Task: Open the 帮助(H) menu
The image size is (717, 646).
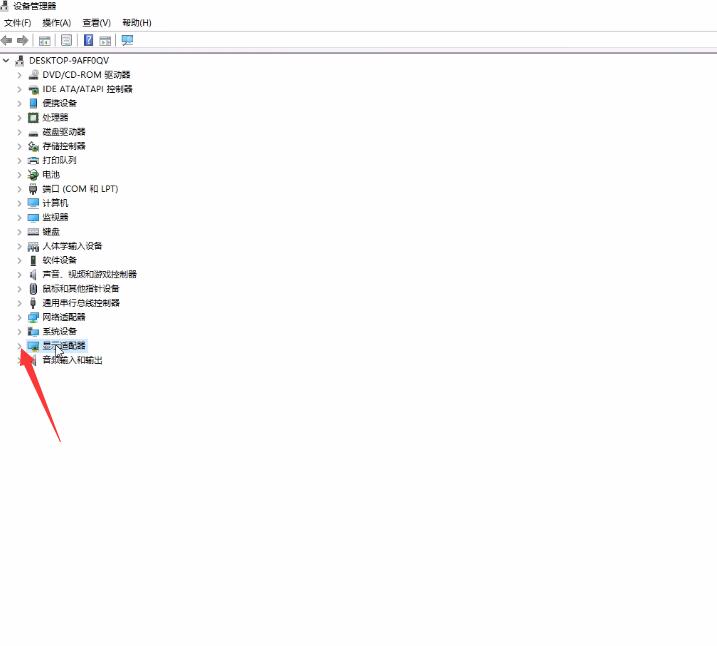Action: [x=137, y=23]
